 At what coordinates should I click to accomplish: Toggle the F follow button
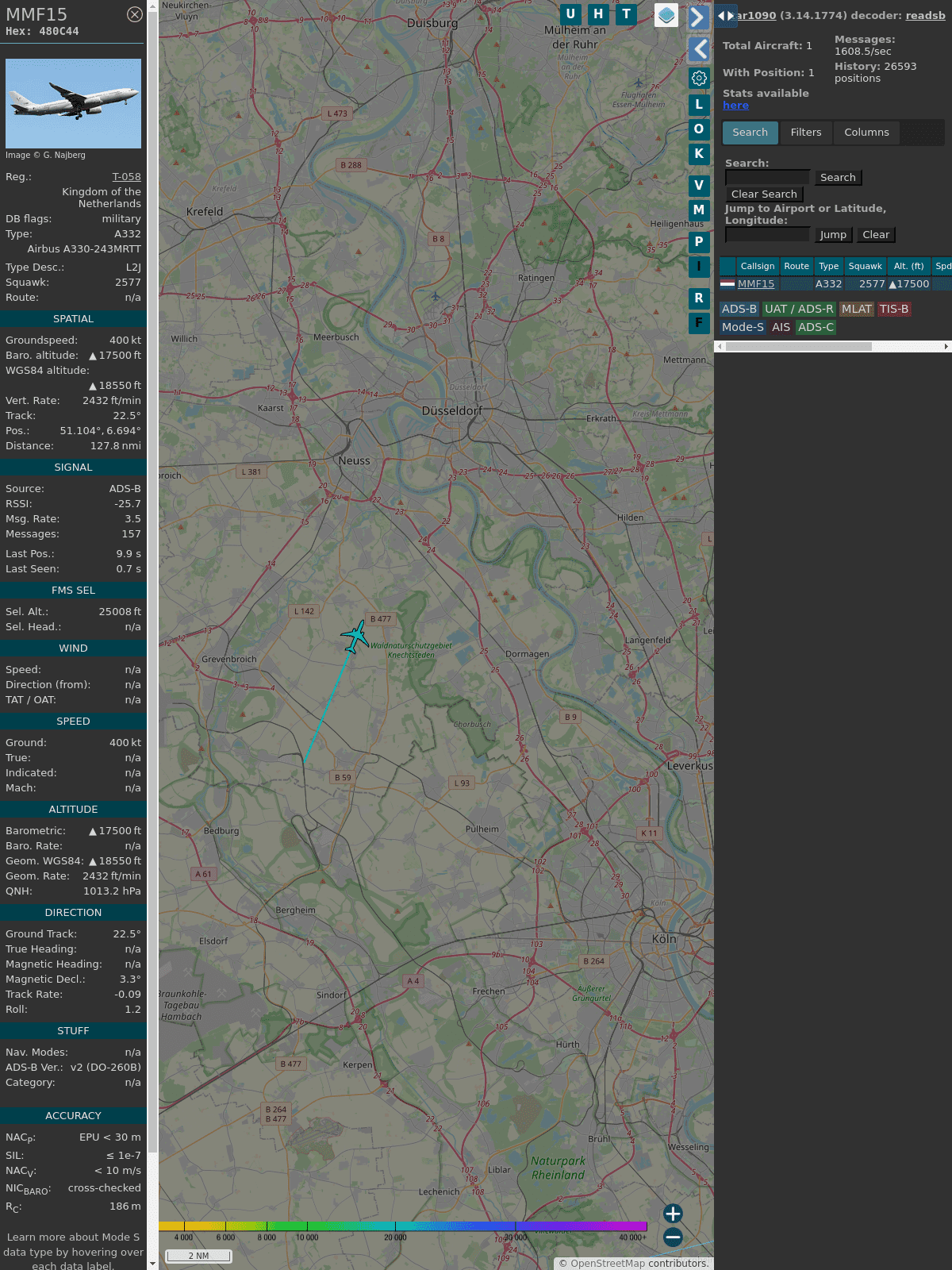pos(699,323)
